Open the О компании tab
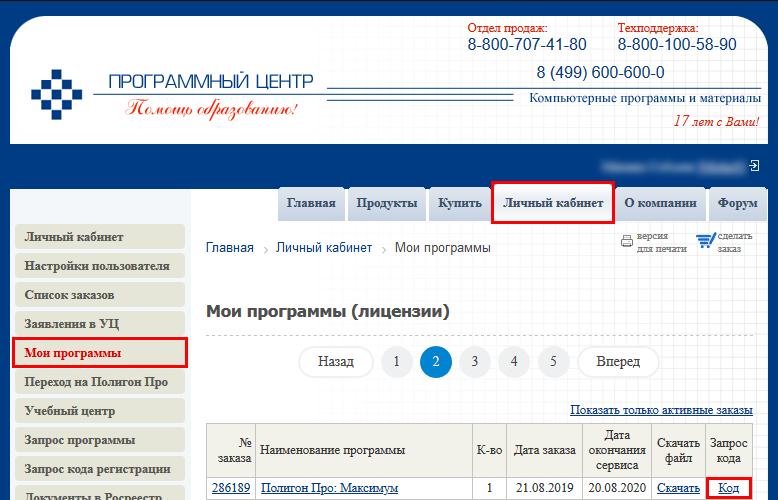 [x=660, y=203]
